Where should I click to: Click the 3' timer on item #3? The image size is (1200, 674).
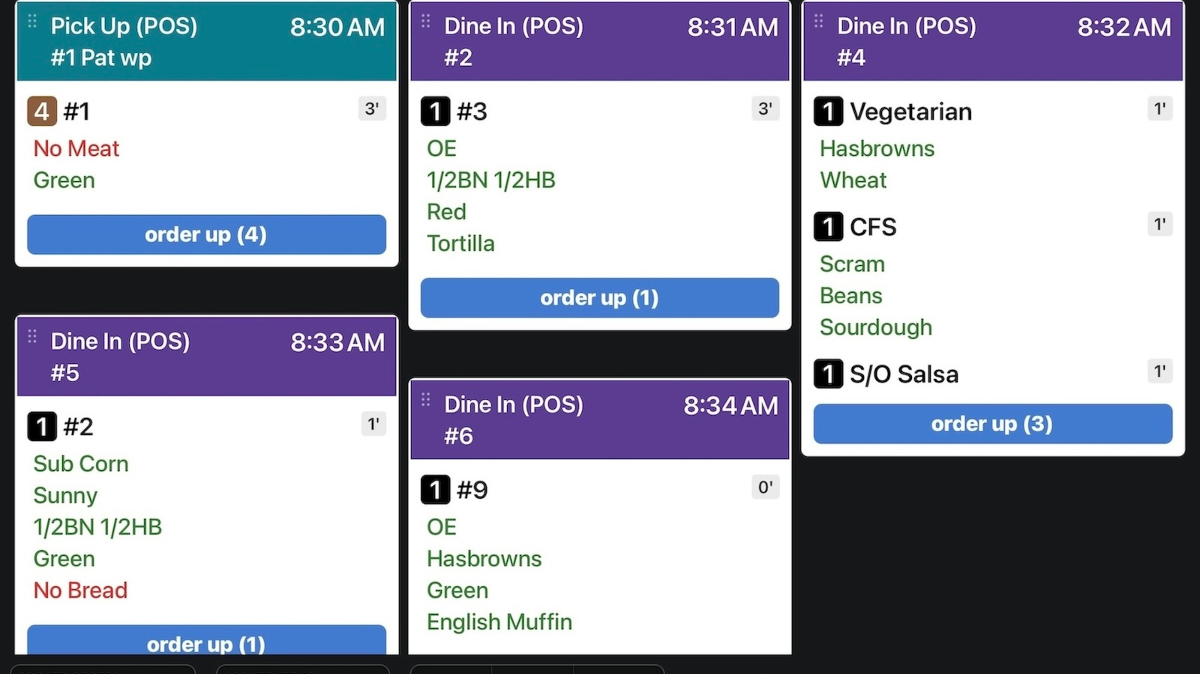pos(765,109)
